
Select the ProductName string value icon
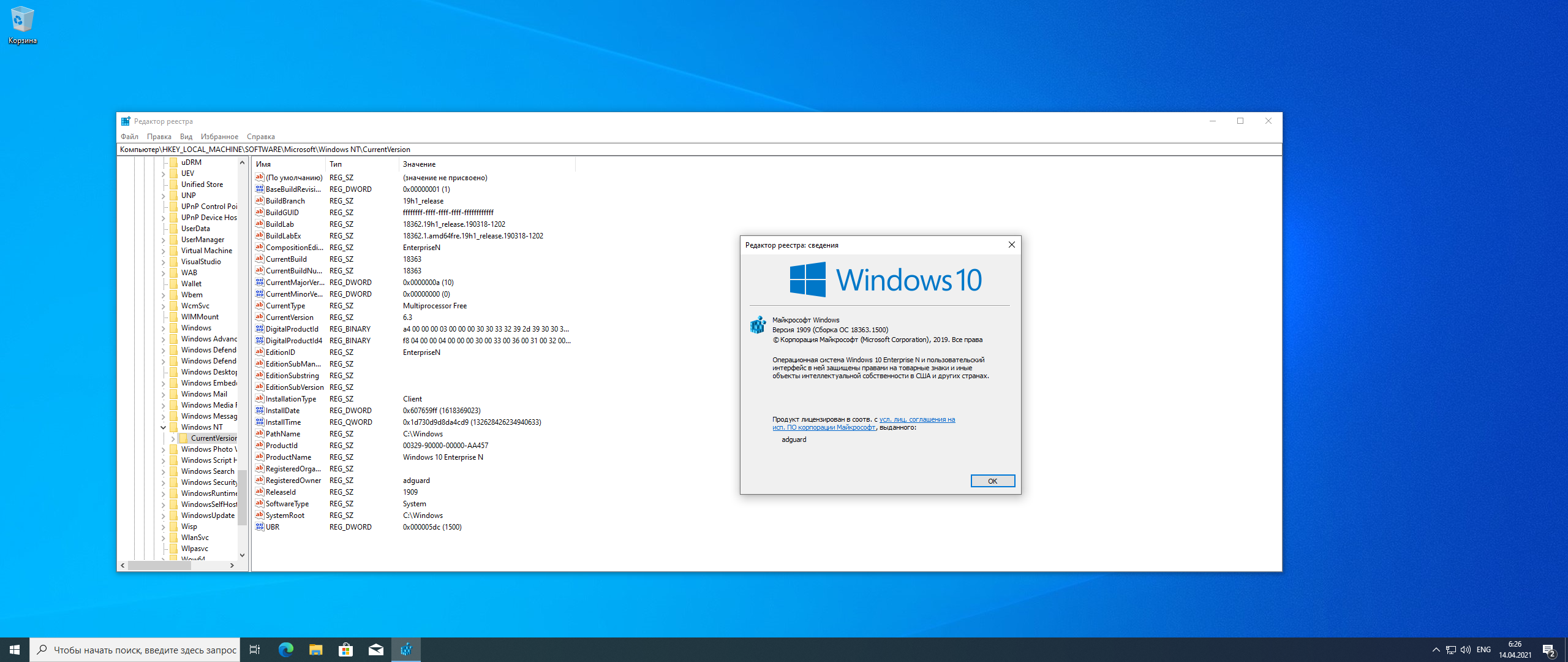(260, 457)
